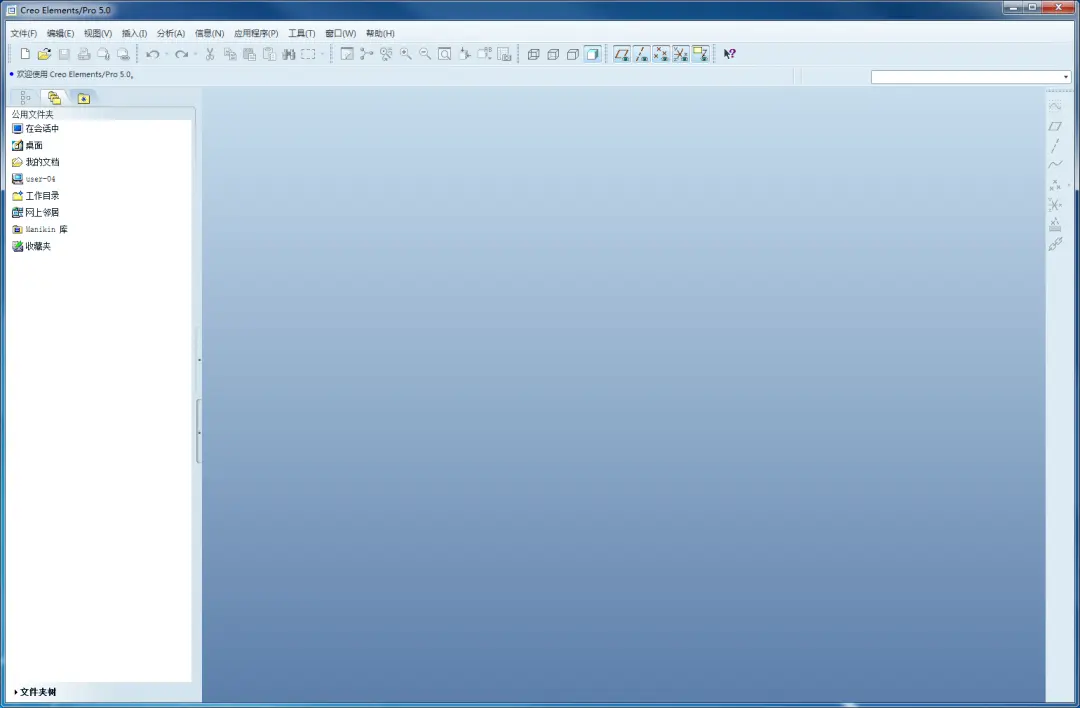Toggle datum axes display

click(x=641, y=54)
